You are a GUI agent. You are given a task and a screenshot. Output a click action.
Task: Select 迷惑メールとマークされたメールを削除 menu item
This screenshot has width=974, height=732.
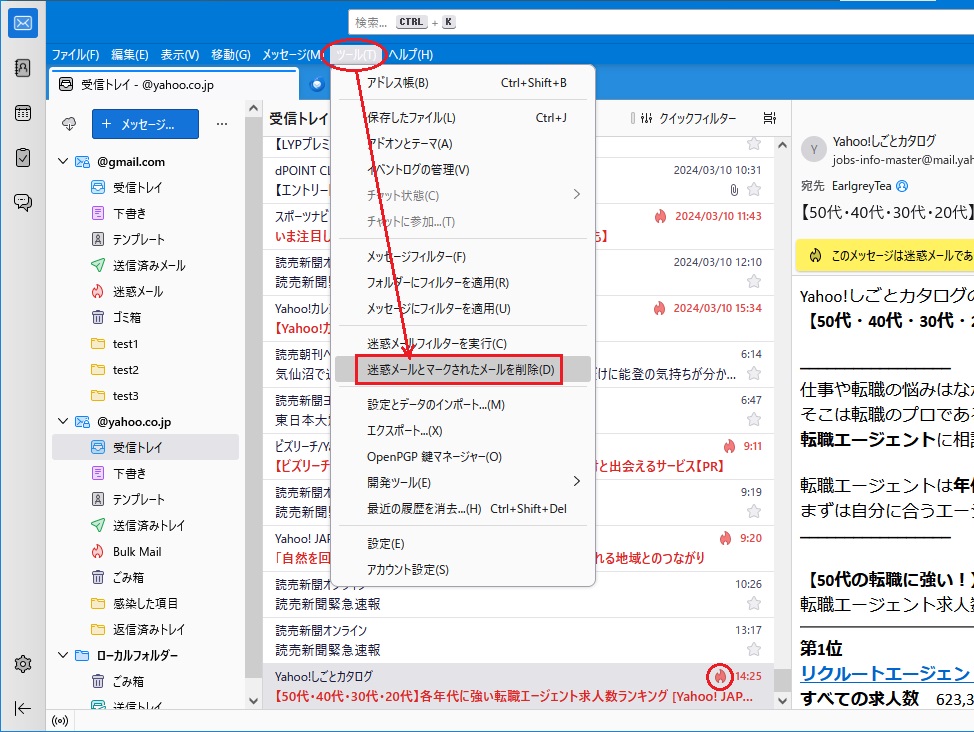click(x=462, y=370)
